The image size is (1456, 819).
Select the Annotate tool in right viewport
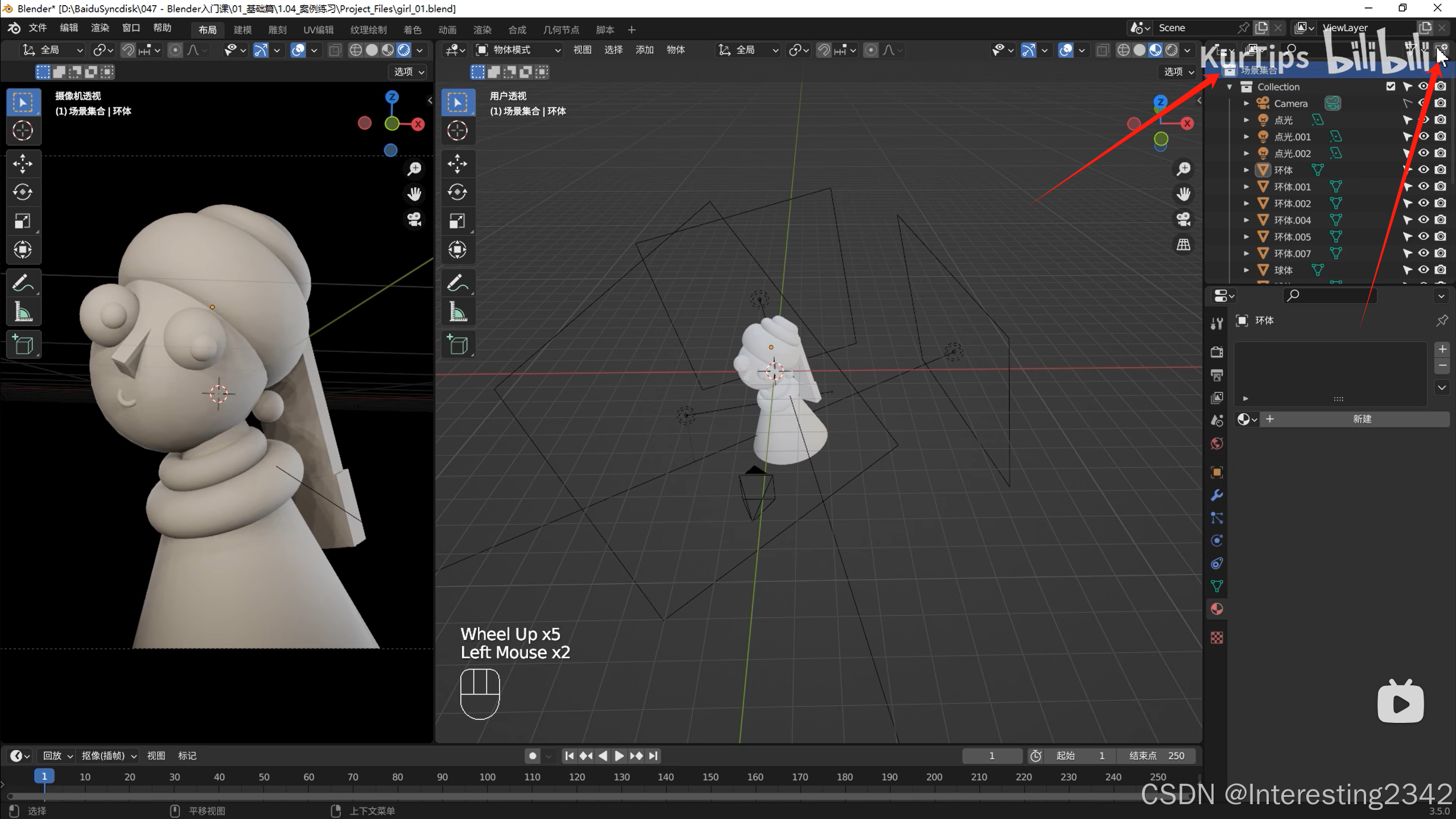457,283
